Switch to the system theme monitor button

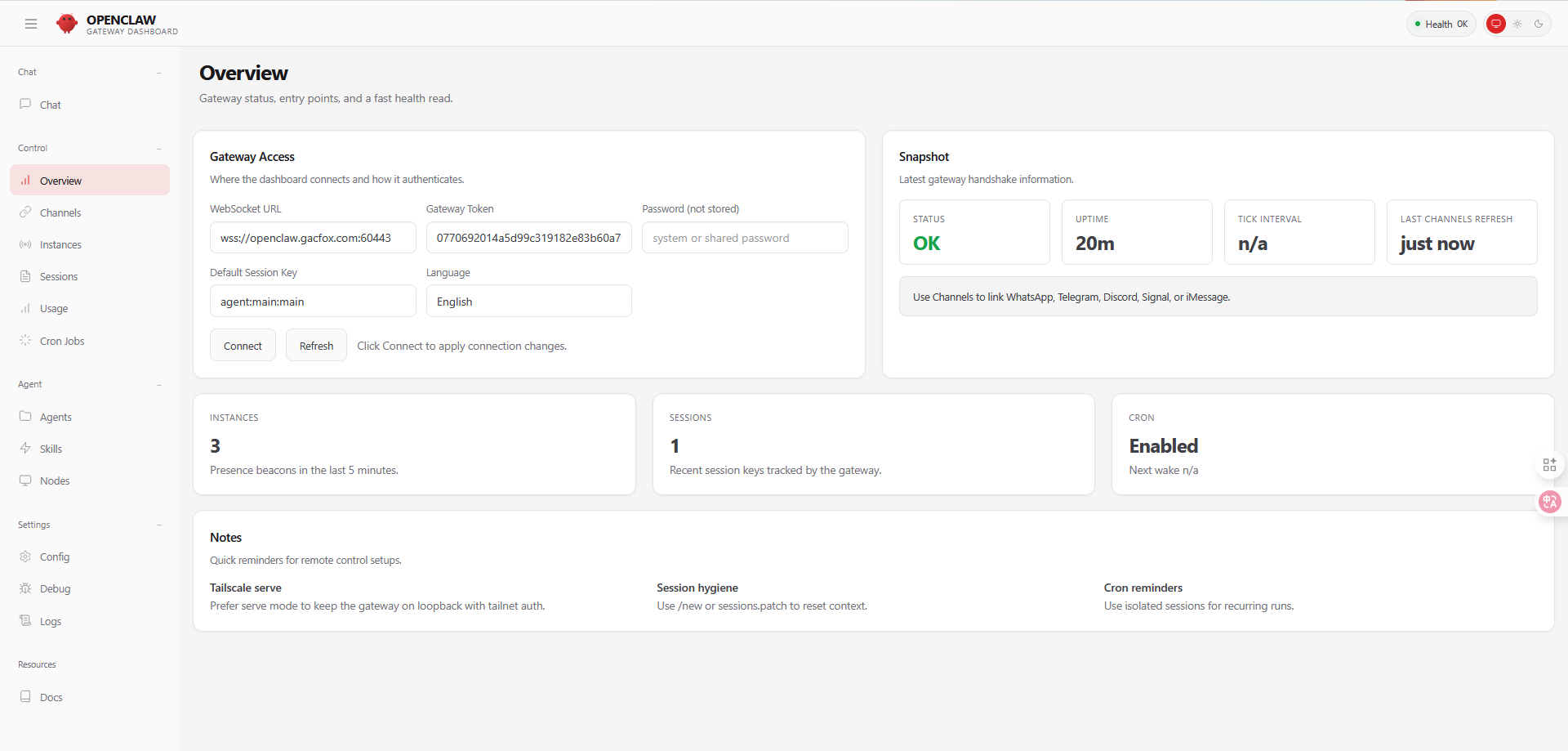click(1495, 24)
